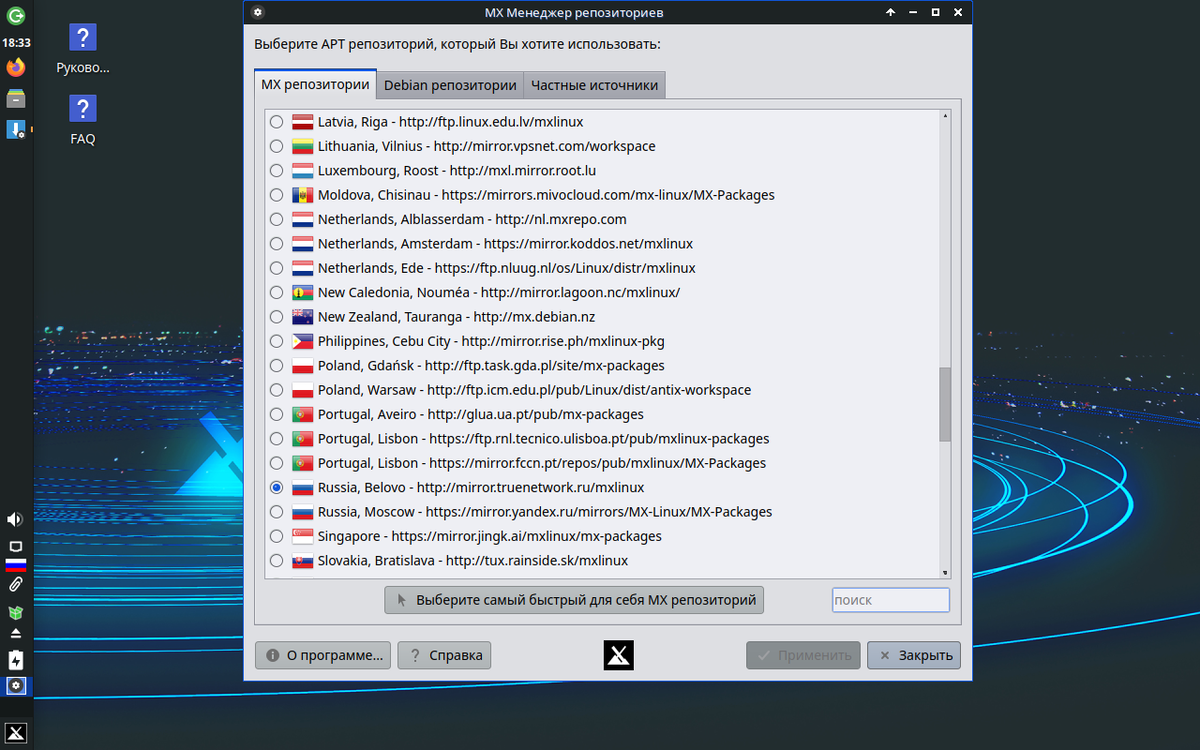The height and width of the screenshot is (750, 1200).
Task: Select New Caledonia, Nouméa radio button
Action: (x=277, y=293)
